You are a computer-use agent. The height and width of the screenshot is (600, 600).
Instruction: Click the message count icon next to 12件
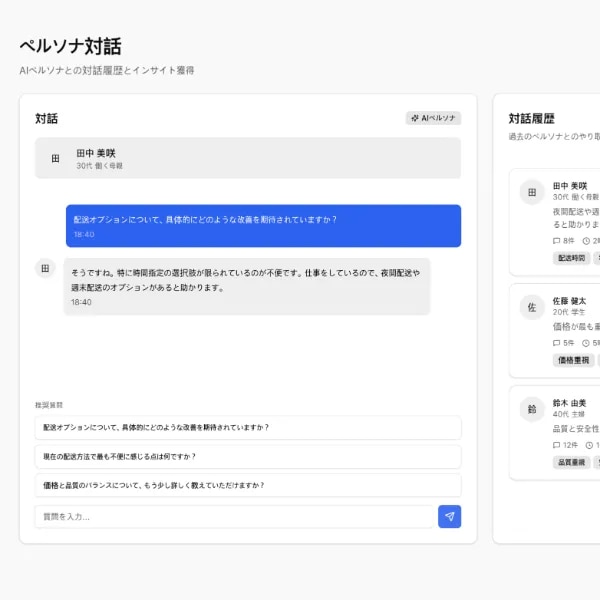click(x=556, y=445)
